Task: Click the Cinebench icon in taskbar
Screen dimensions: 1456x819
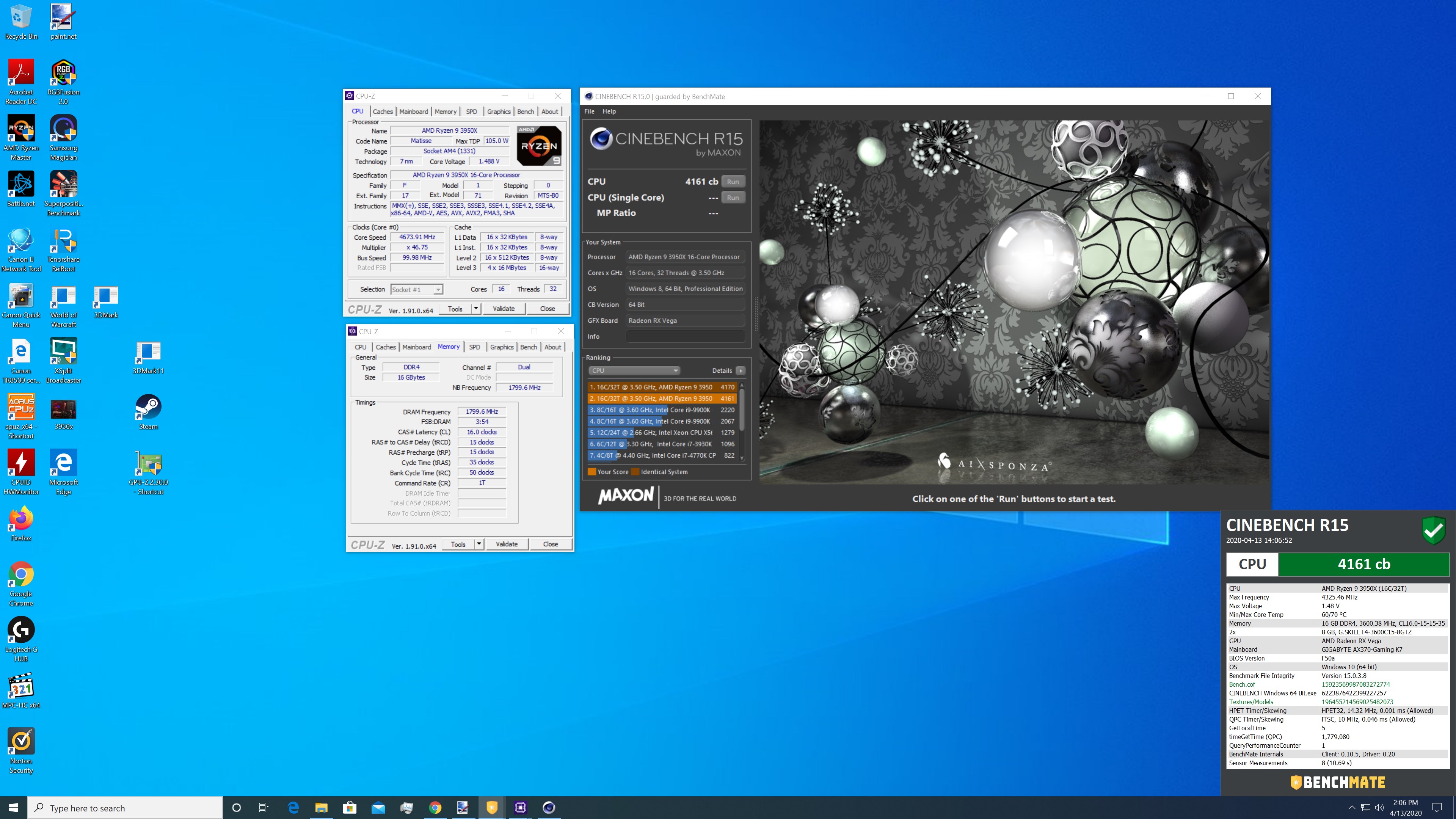Action: click(x=548, y=807)
